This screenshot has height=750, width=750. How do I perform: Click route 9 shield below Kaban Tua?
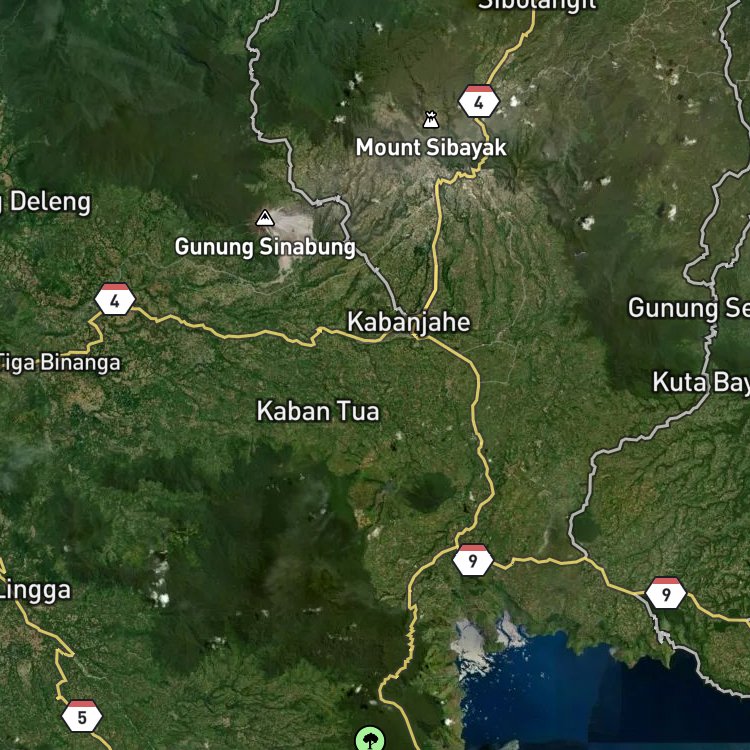click(473, 560)
